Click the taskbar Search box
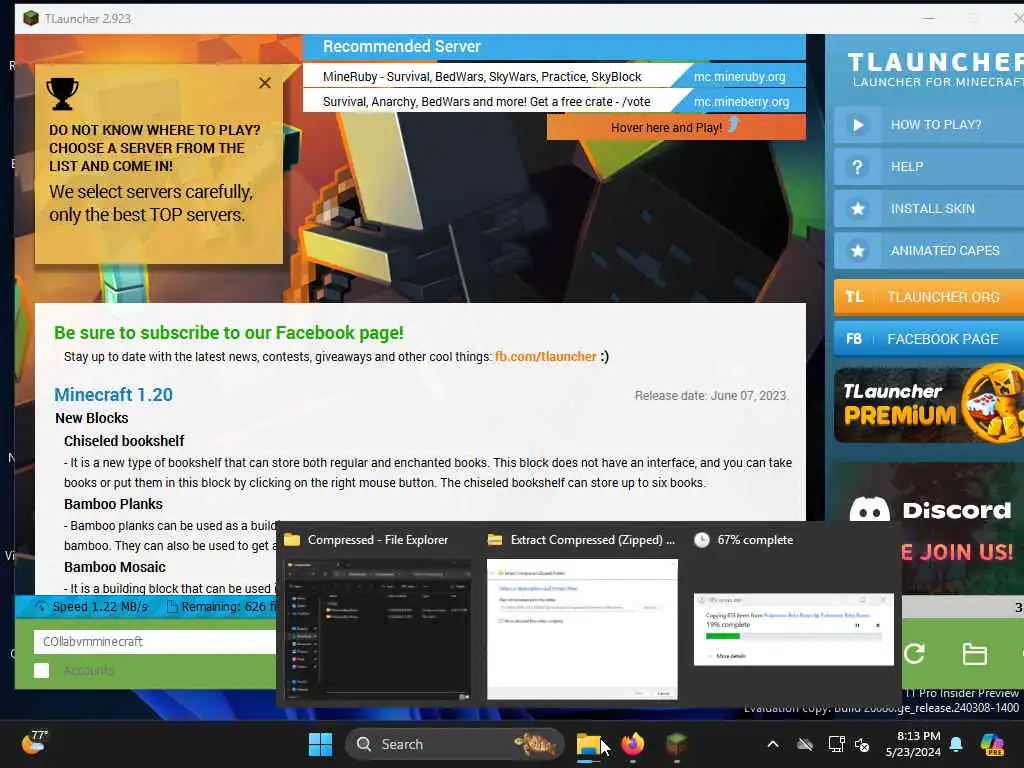Image resolution: width=1024 pixels, height=768 pixels. pos(455,744)
